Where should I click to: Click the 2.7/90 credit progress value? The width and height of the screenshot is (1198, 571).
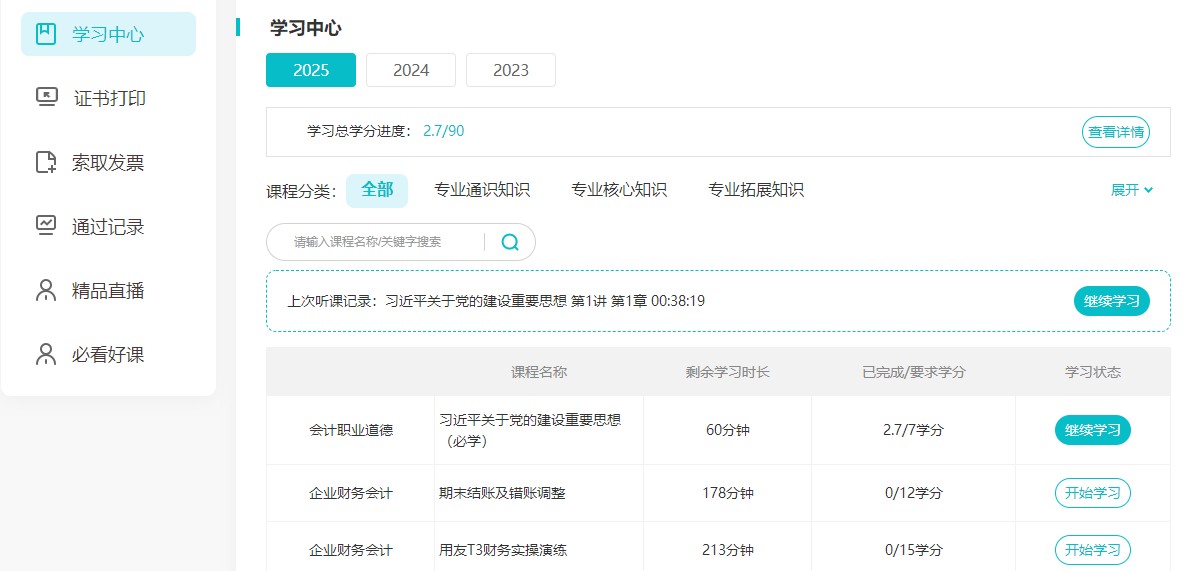pyautogui.click(x=443, y=131)
